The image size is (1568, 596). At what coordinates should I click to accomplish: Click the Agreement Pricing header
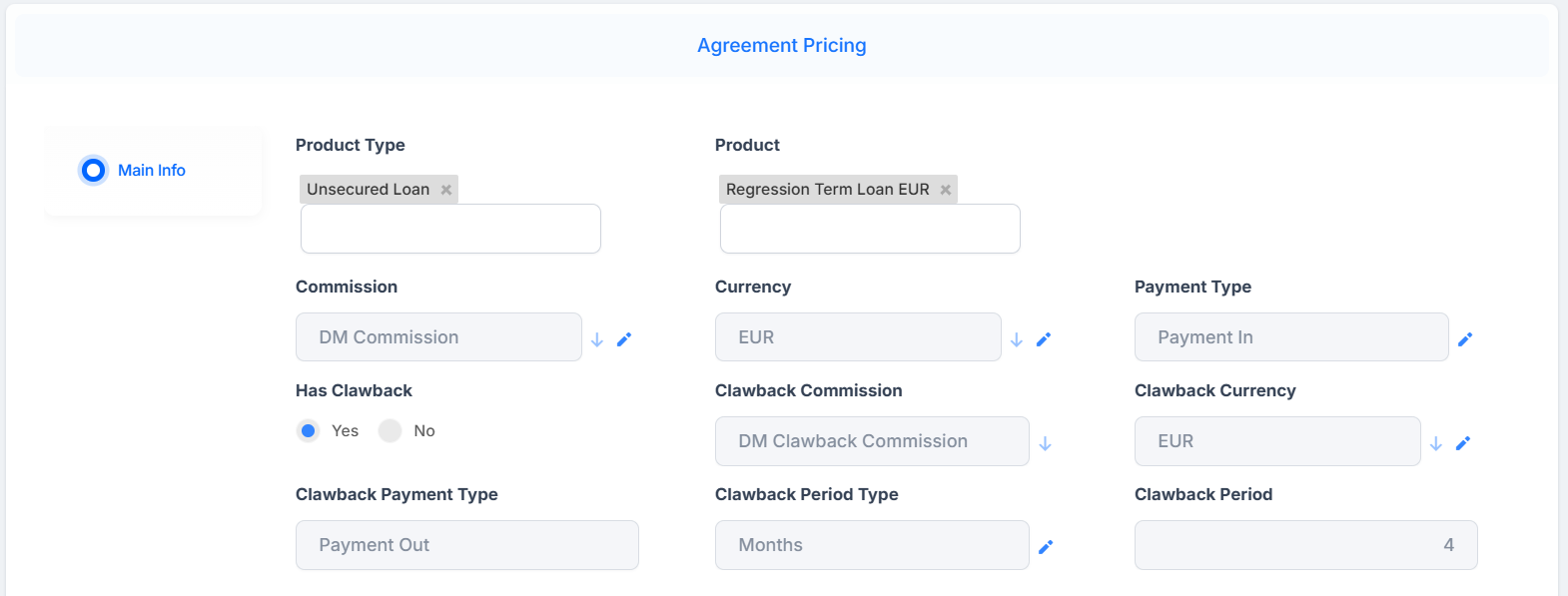[x=782, y=45]
